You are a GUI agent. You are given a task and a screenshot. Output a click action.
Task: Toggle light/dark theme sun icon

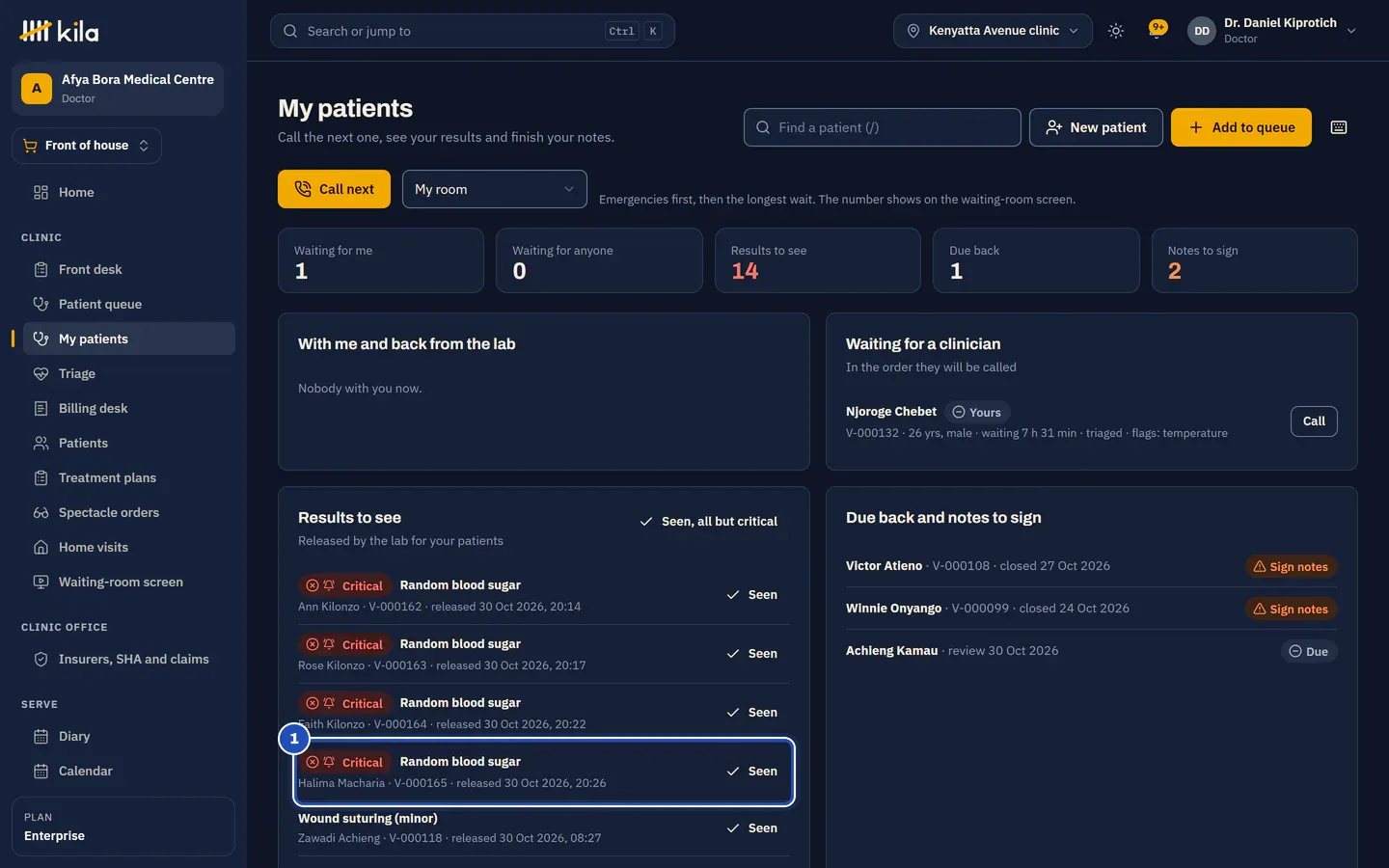pyautogui.click(x=1116, y=31)
